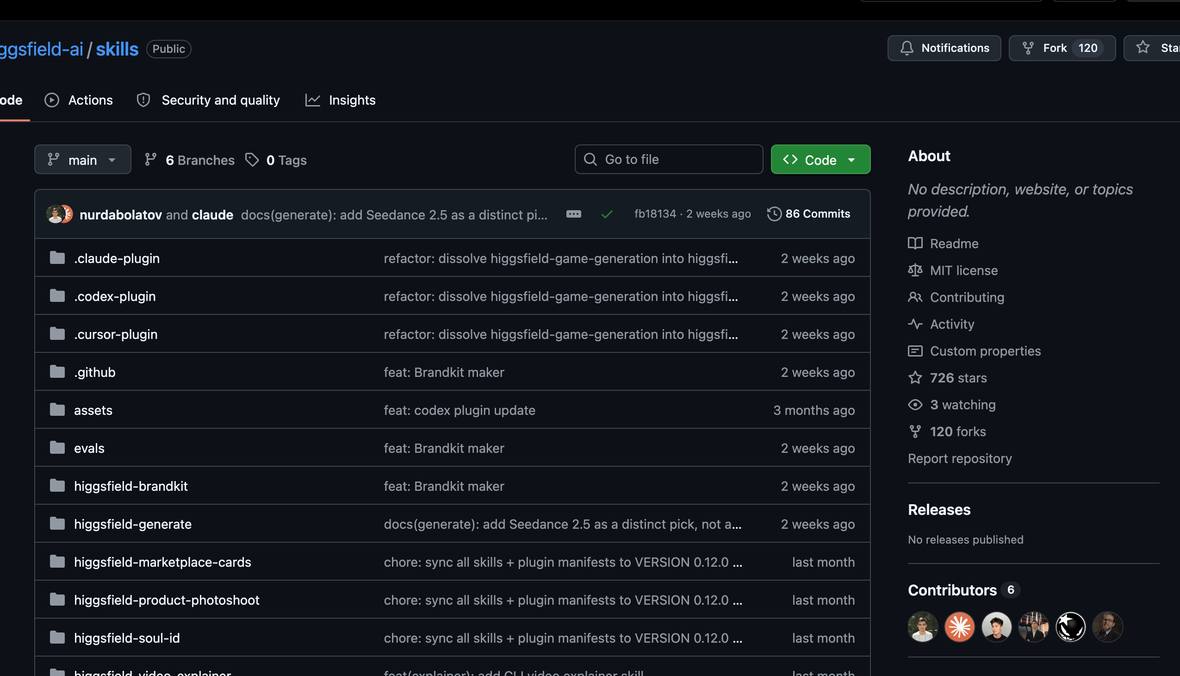Open the Readme link in About
Screen dimensions: 1180x676
pos(944,243)
